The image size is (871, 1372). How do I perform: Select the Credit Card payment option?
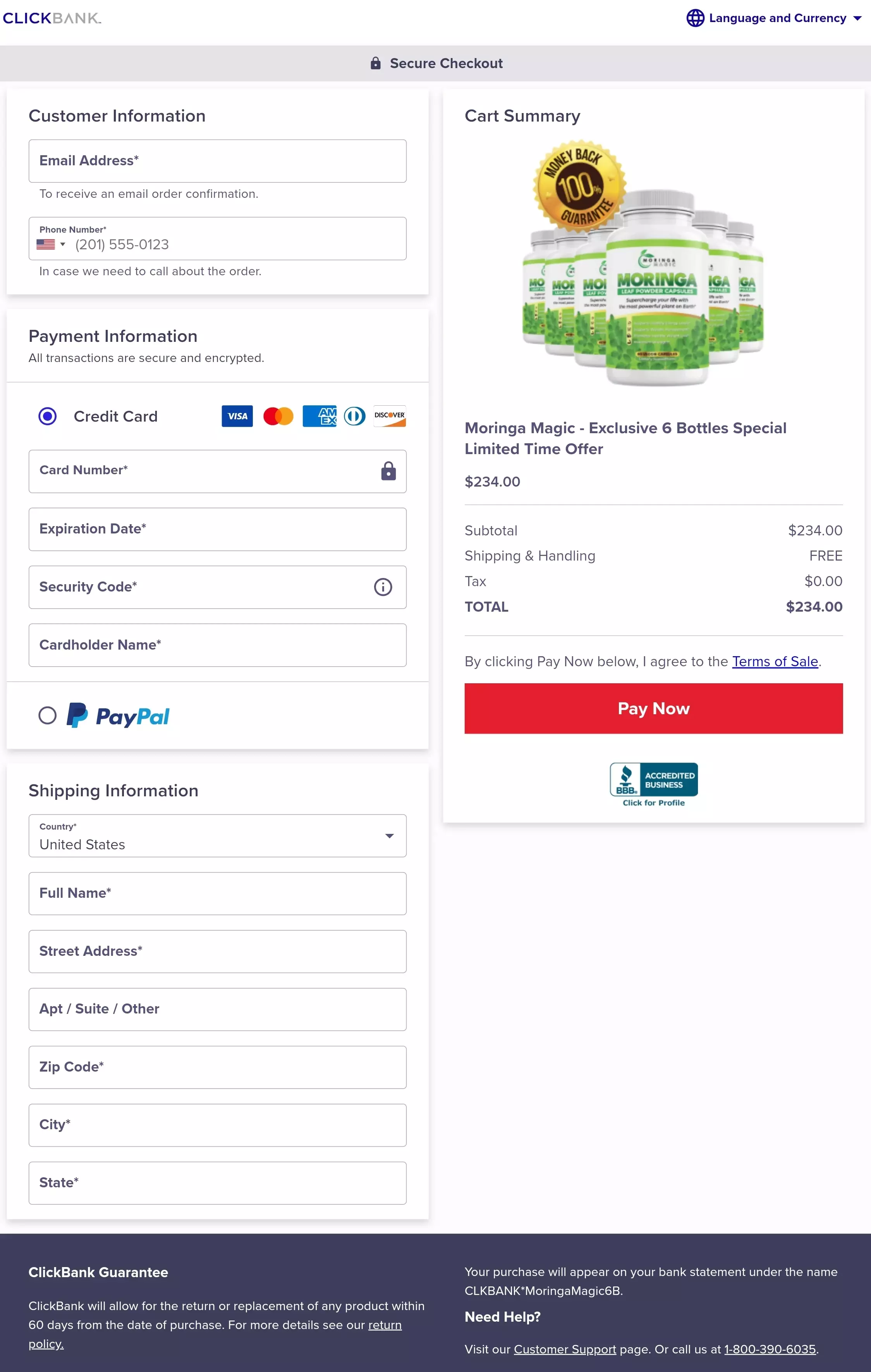pyautogui.click(x=48, y=417)
